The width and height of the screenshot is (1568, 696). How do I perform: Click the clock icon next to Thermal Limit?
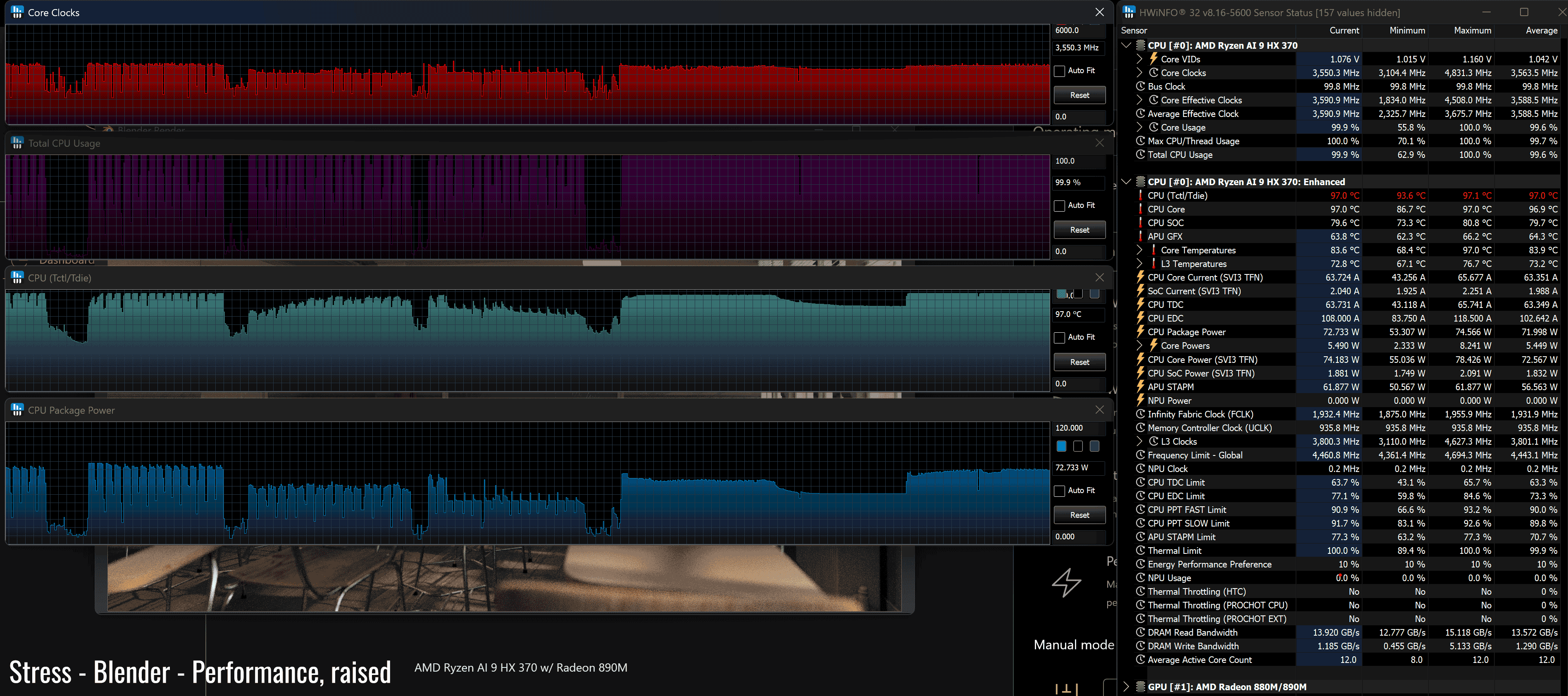coord(1141,551)
